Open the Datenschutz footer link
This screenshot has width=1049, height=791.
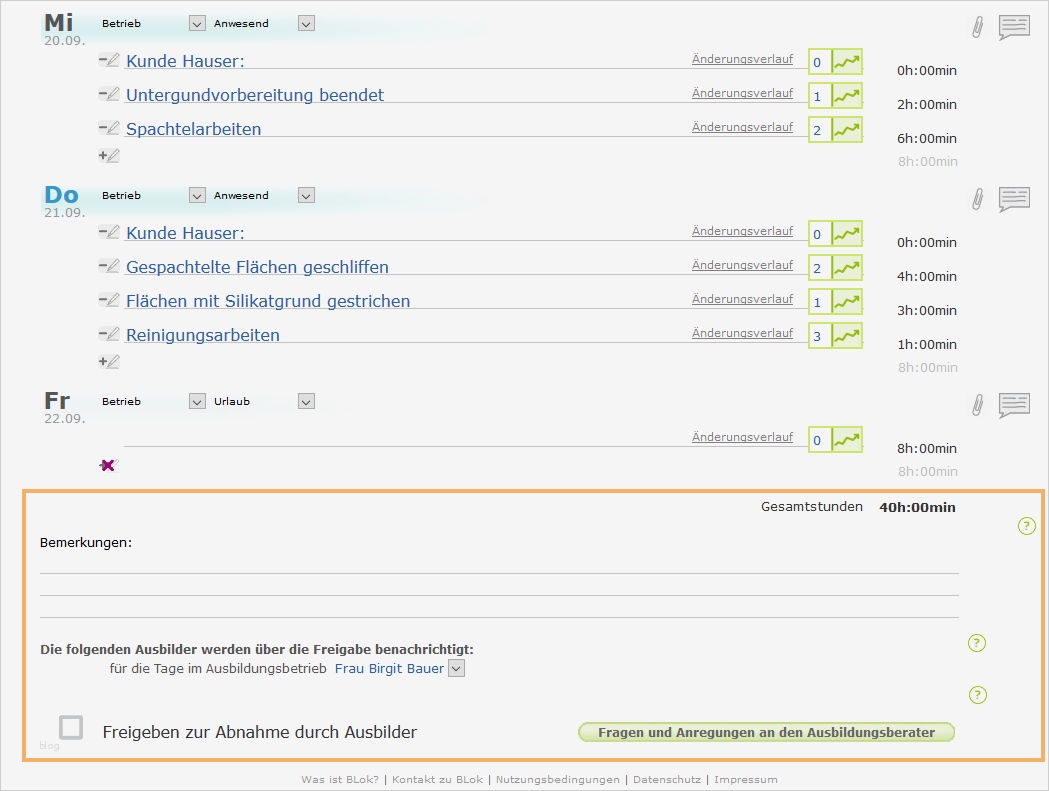pyautogui.click(x=667, y=779)
